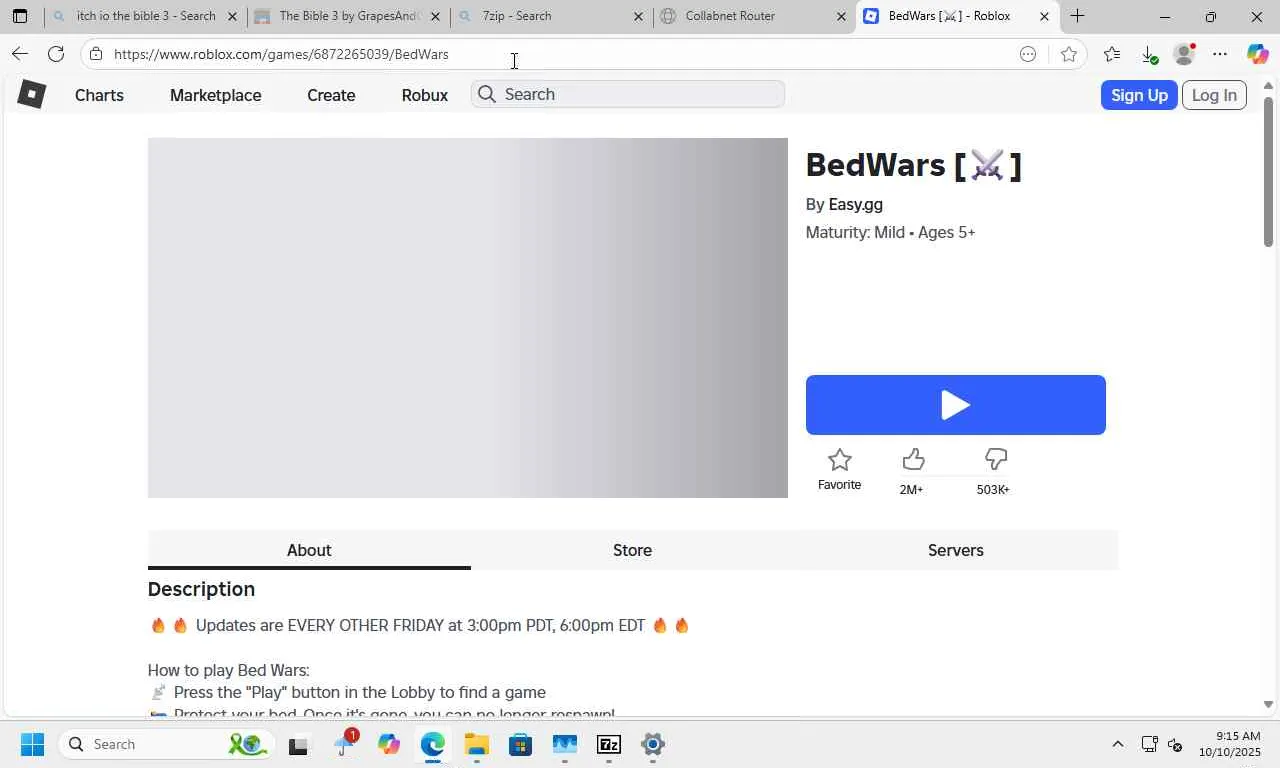1280x768 pixels.
Task: Go to the Roblox Create page
Action: pos(331,95)
